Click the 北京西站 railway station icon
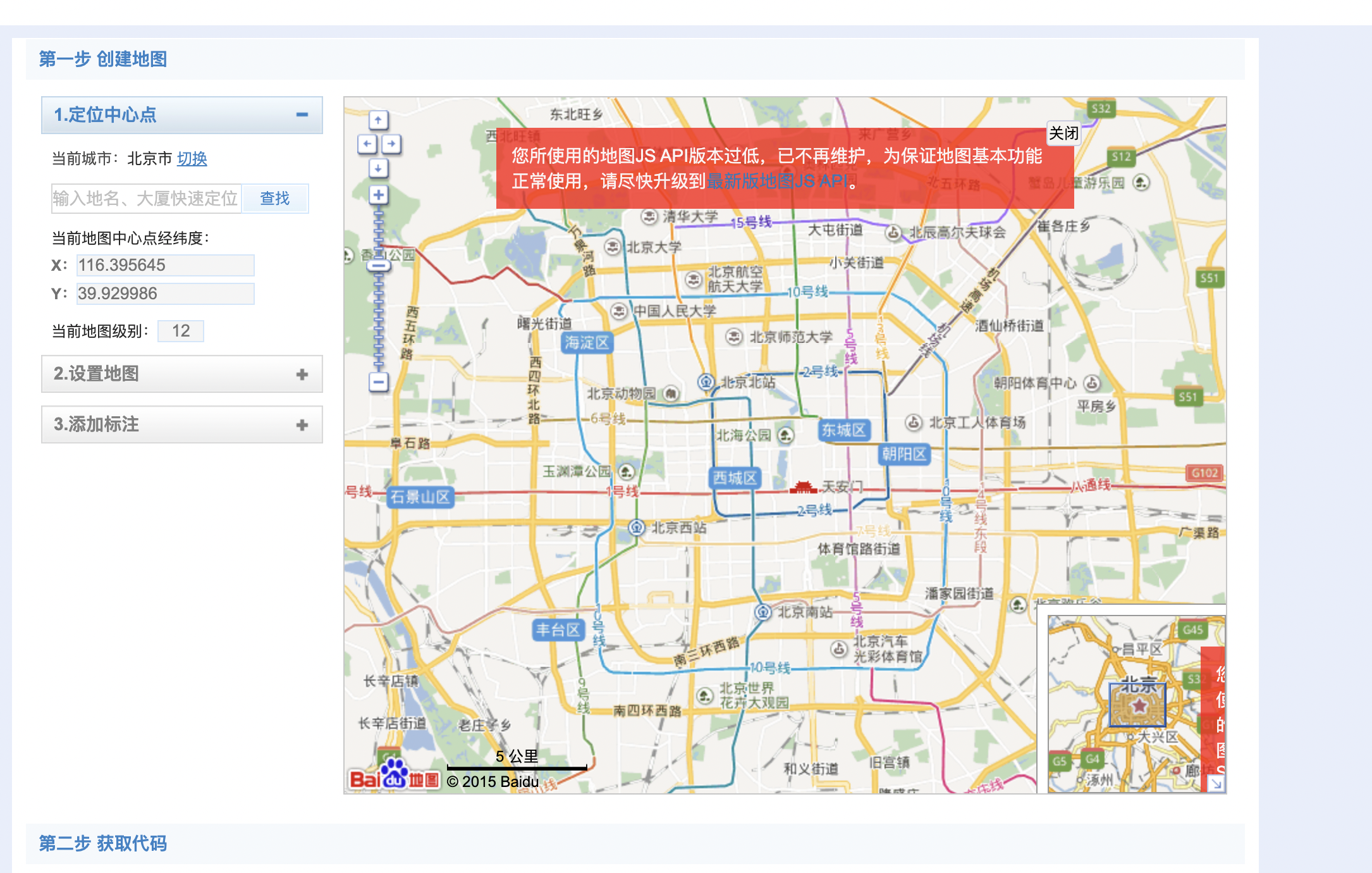This screenshot has height=873, width=1372. pos(637,527)
